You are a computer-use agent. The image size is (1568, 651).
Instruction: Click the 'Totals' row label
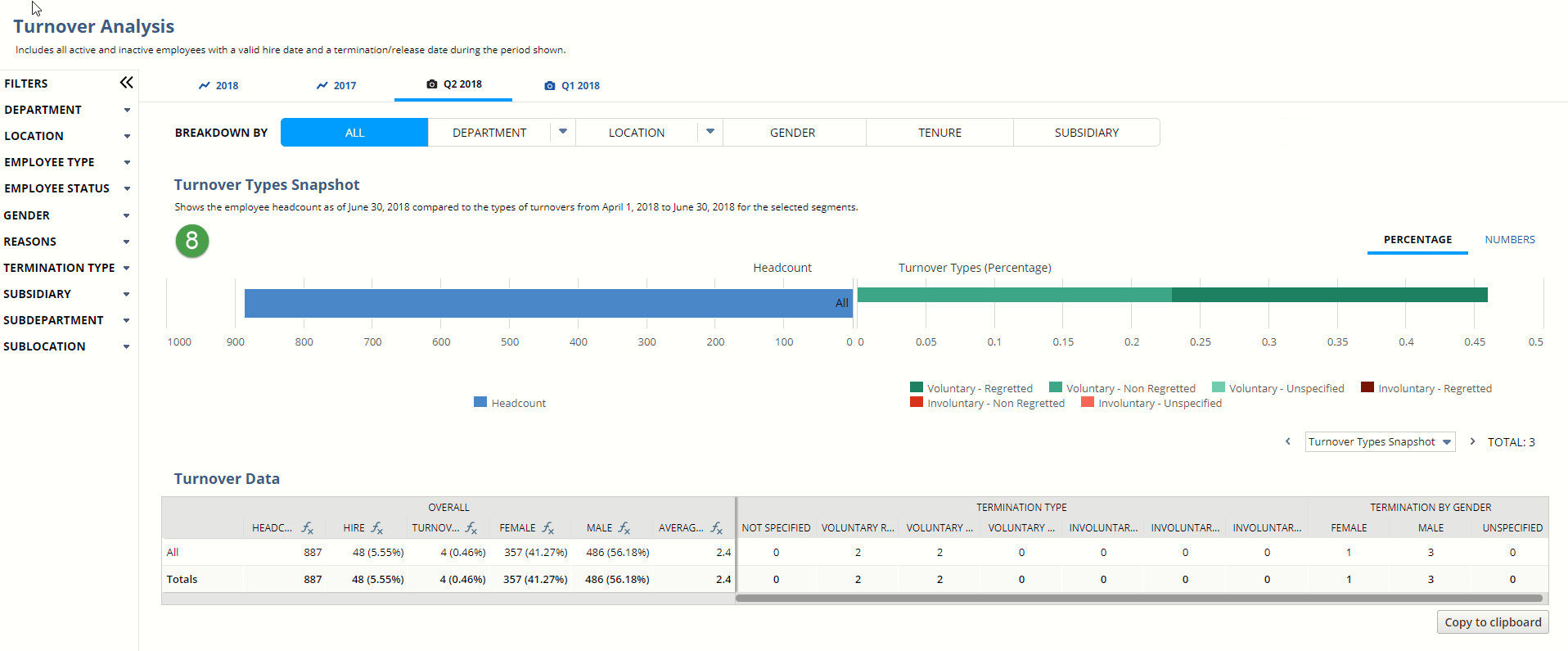[182, 579]
